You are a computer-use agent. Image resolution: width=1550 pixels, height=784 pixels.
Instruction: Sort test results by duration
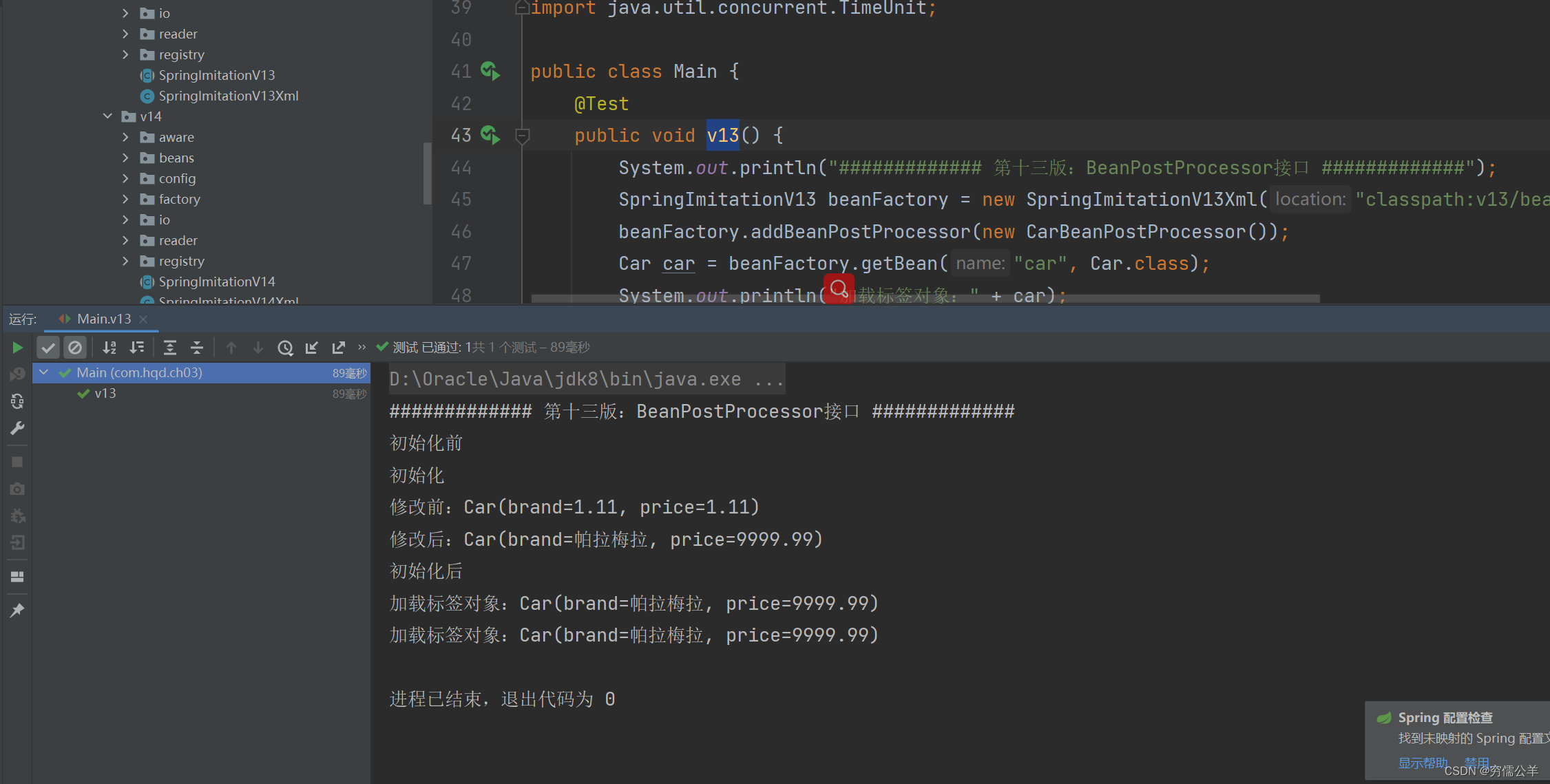[137, 348]
